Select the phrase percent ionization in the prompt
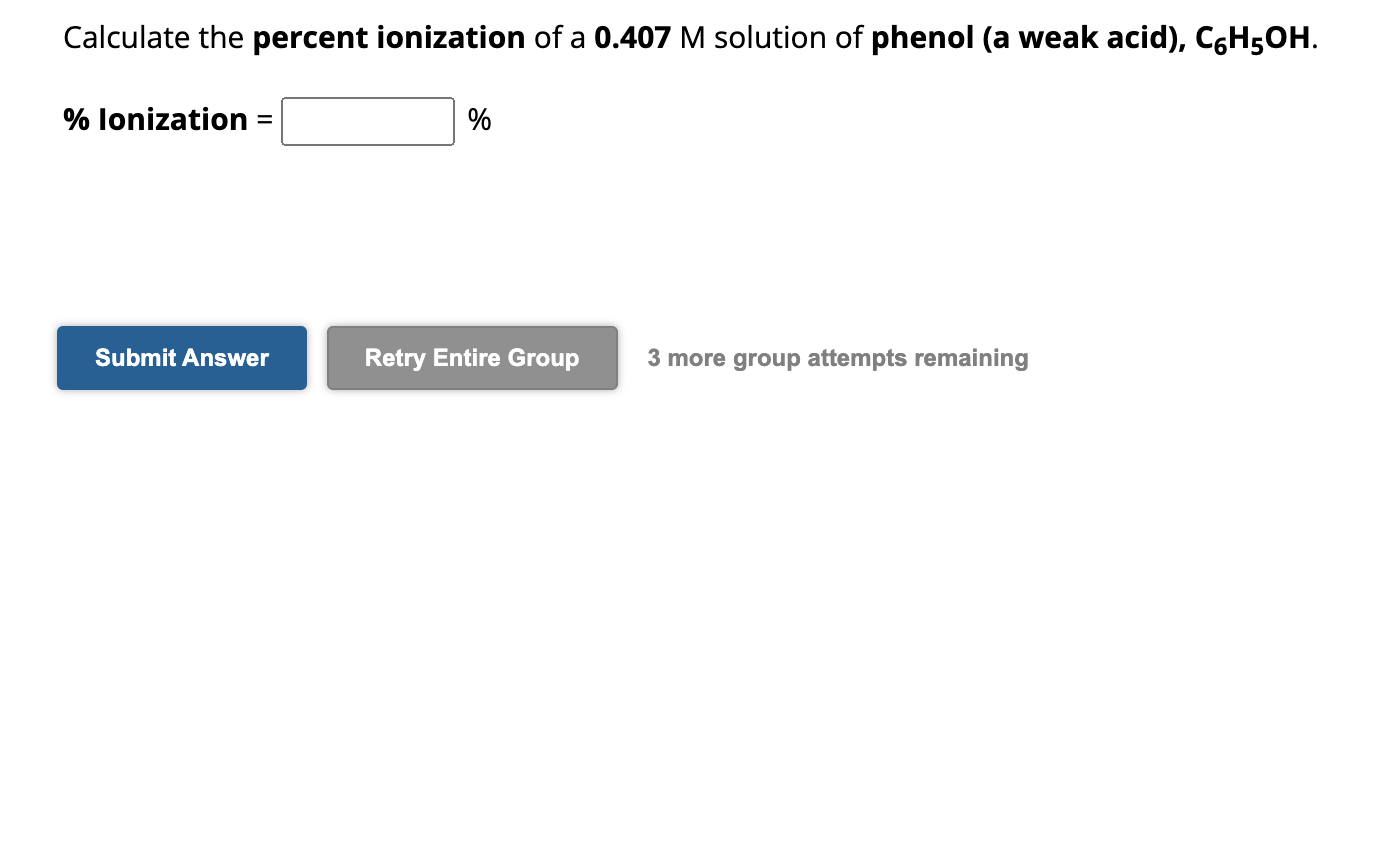 [388, 37]
